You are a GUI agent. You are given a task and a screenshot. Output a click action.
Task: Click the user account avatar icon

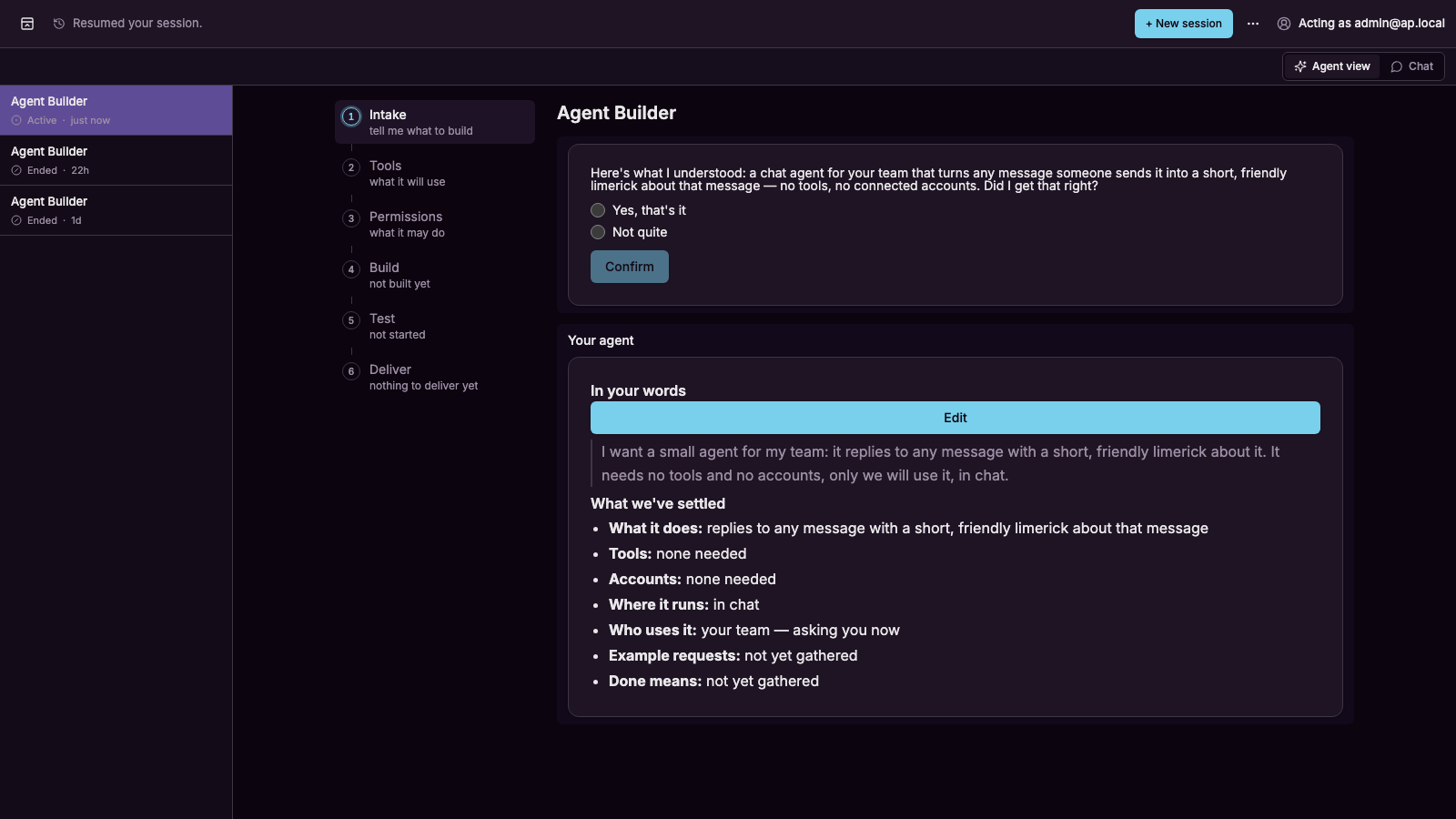click(1284, 24)
